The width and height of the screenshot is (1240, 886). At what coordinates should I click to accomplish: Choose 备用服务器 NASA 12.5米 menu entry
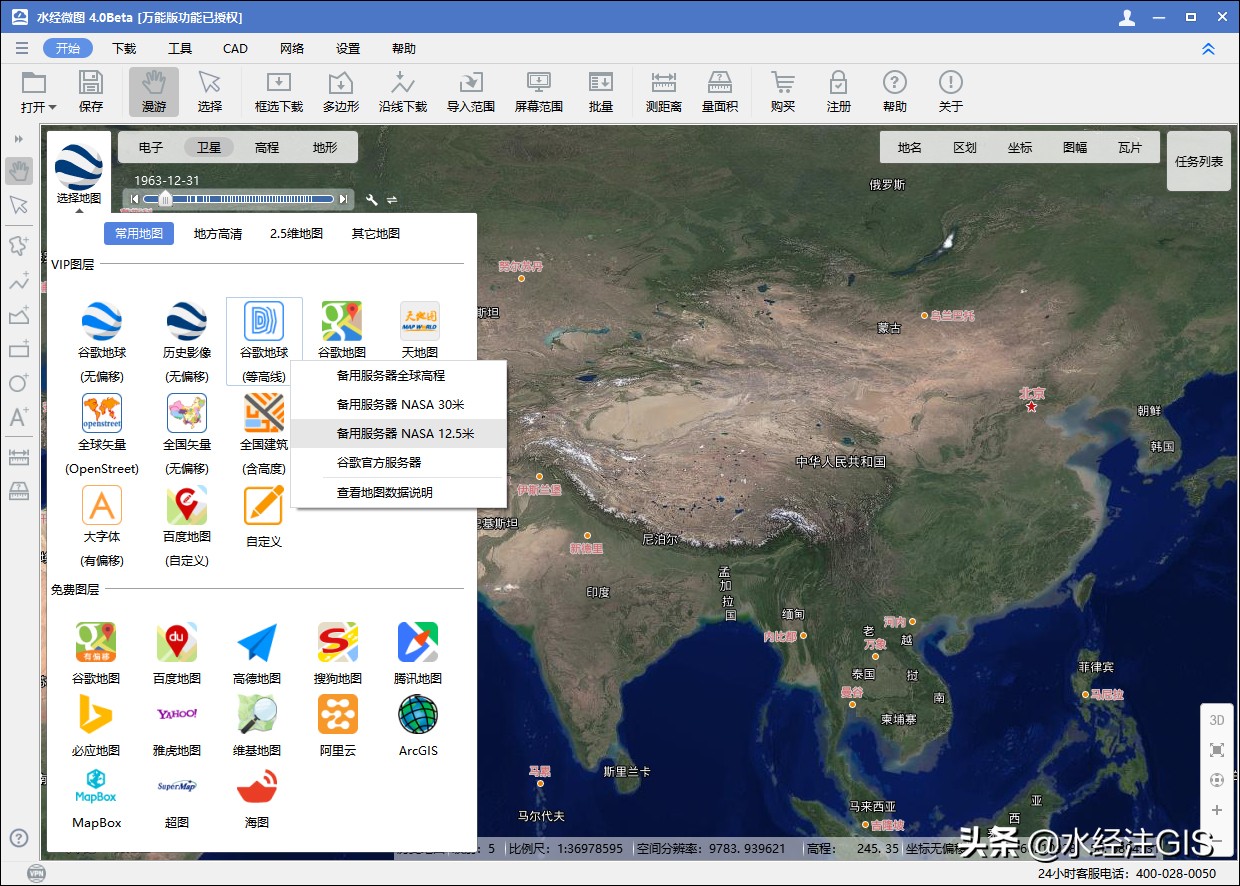click(399, 433)
